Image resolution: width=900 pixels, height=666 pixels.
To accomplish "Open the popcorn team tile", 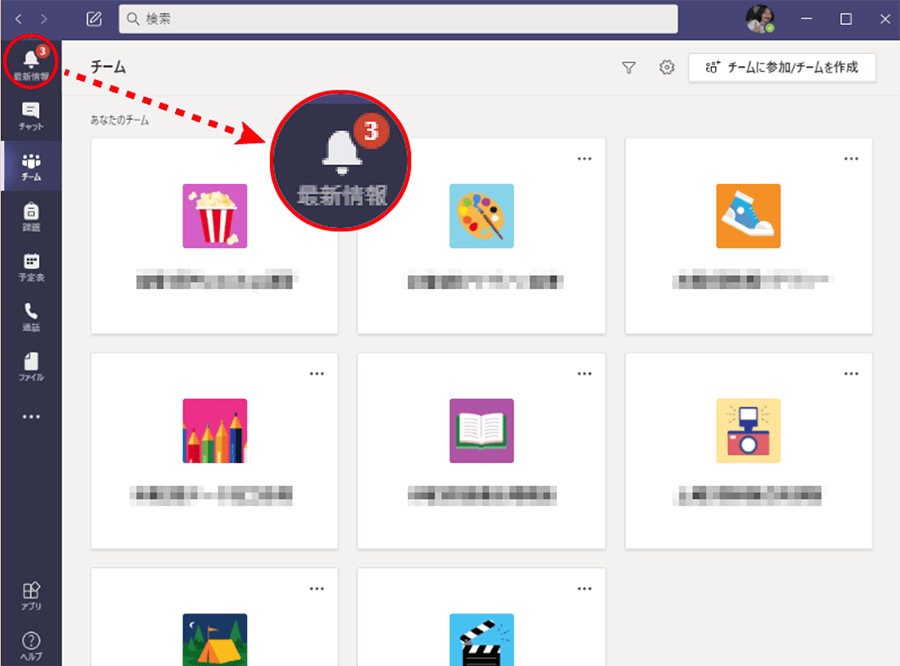I will (215, 235).
